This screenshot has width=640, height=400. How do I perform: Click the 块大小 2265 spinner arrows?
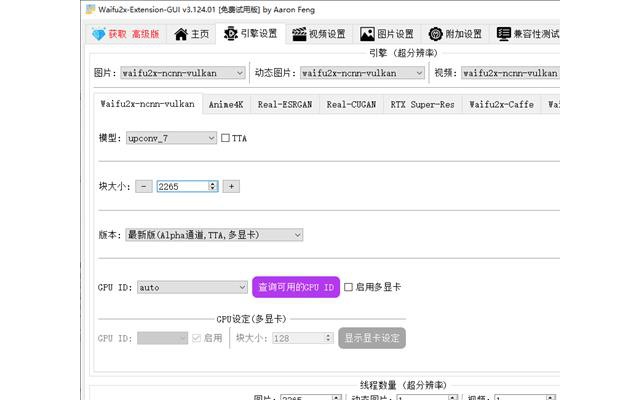(213, 187)
